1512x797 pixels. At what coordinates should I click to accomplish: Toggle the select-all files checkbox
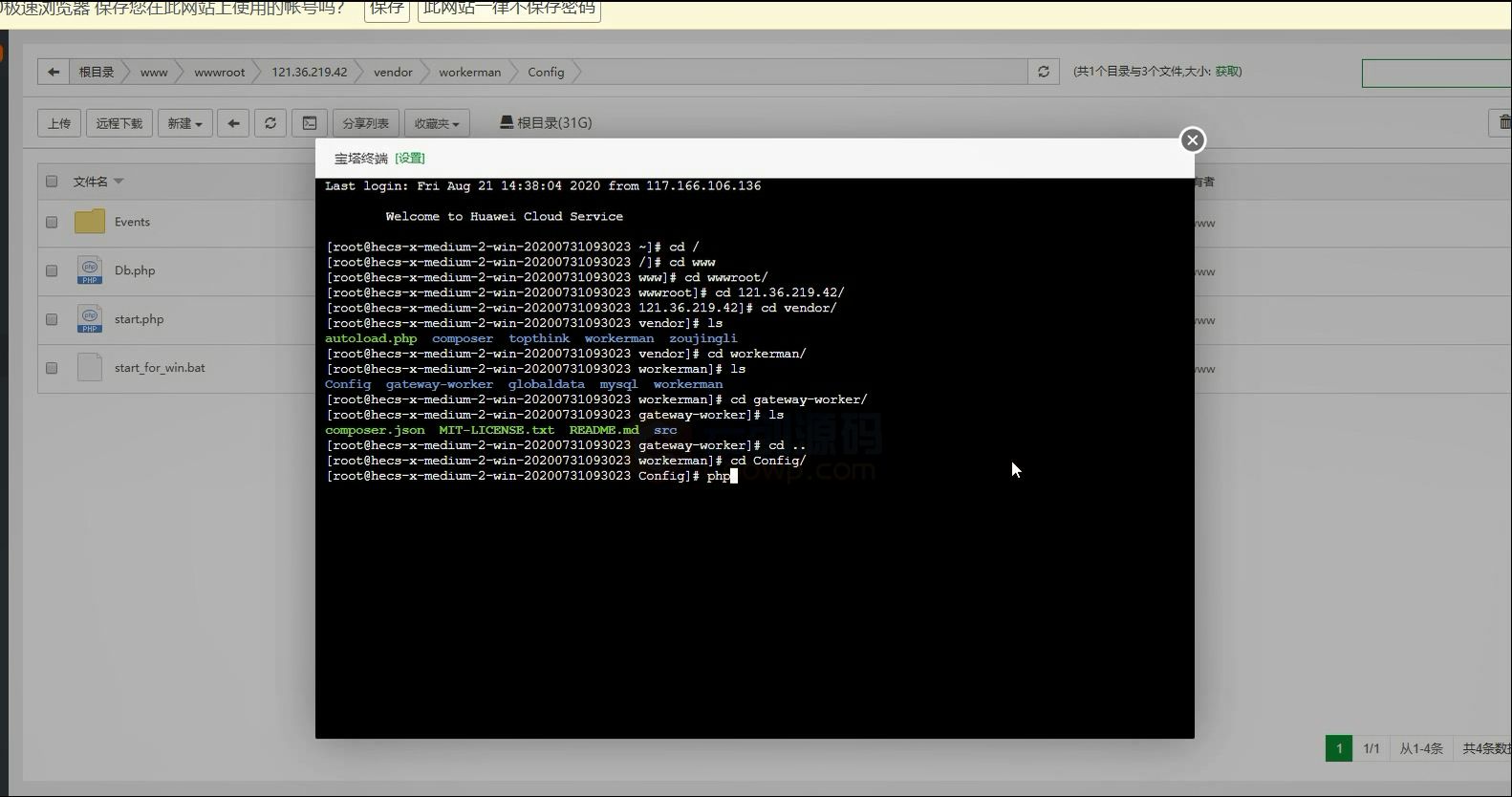click(x=52, y=182)
